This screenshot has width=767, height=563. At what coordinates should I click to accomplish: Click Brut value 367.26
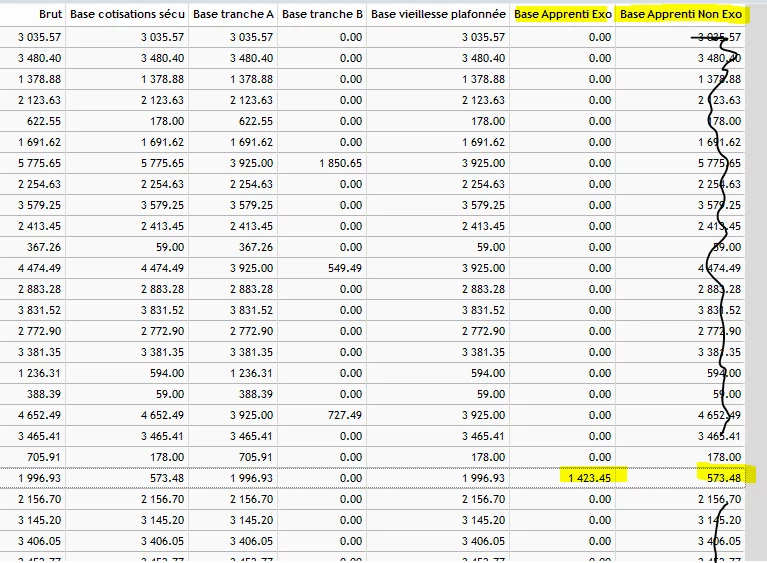click(44, 248)
